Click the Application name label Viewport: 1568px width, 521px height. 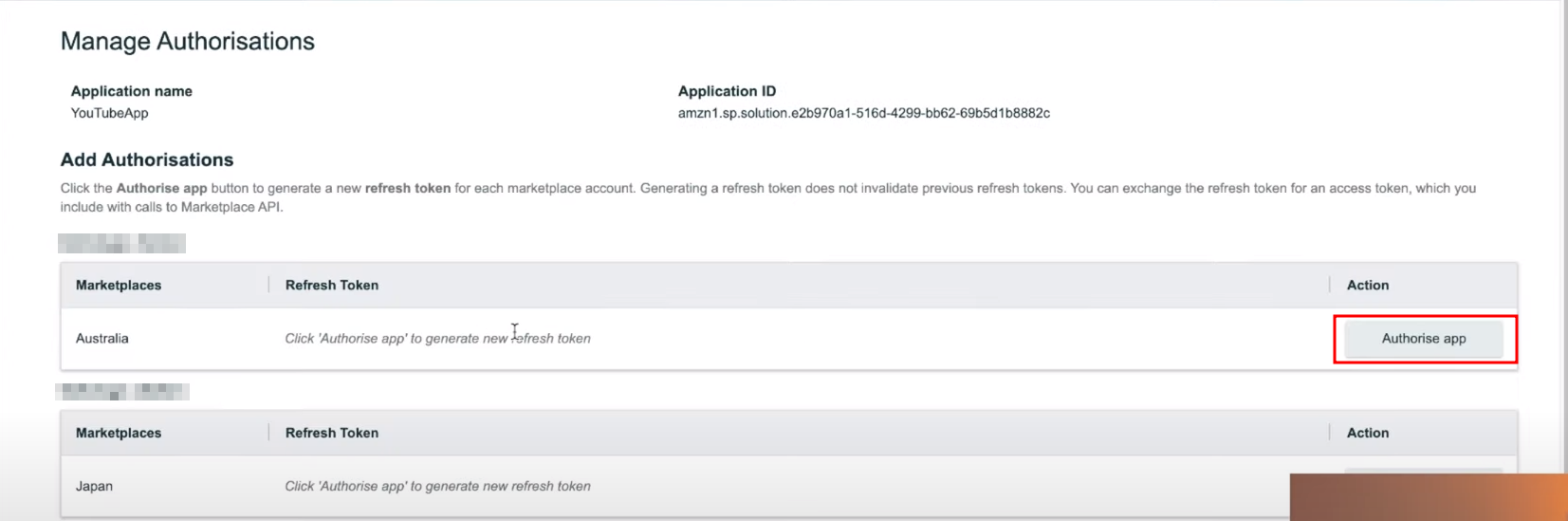(131, 91)
